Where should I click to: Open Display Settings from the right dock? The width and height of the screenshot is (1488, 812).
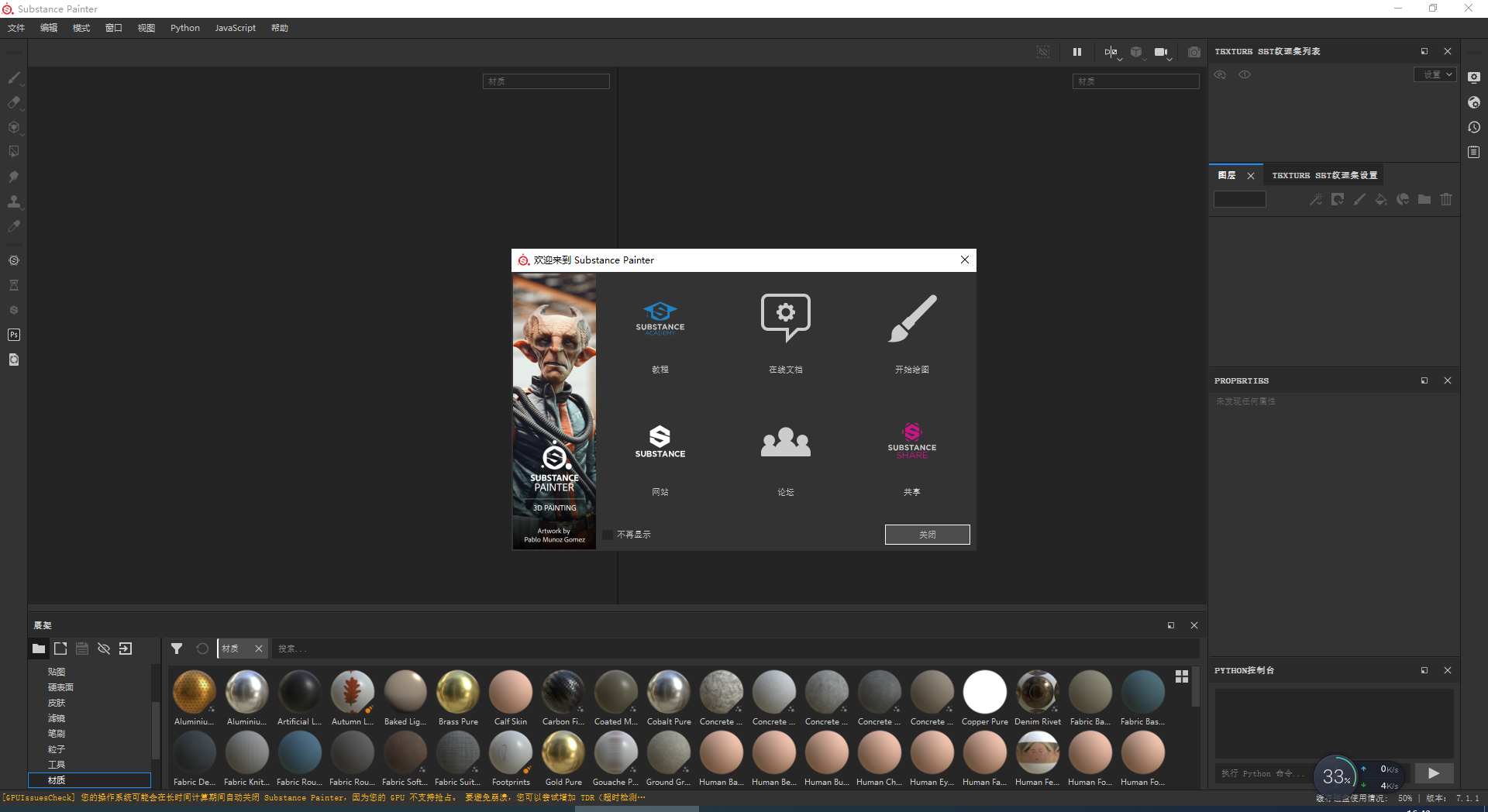(x=1474, y=77)
